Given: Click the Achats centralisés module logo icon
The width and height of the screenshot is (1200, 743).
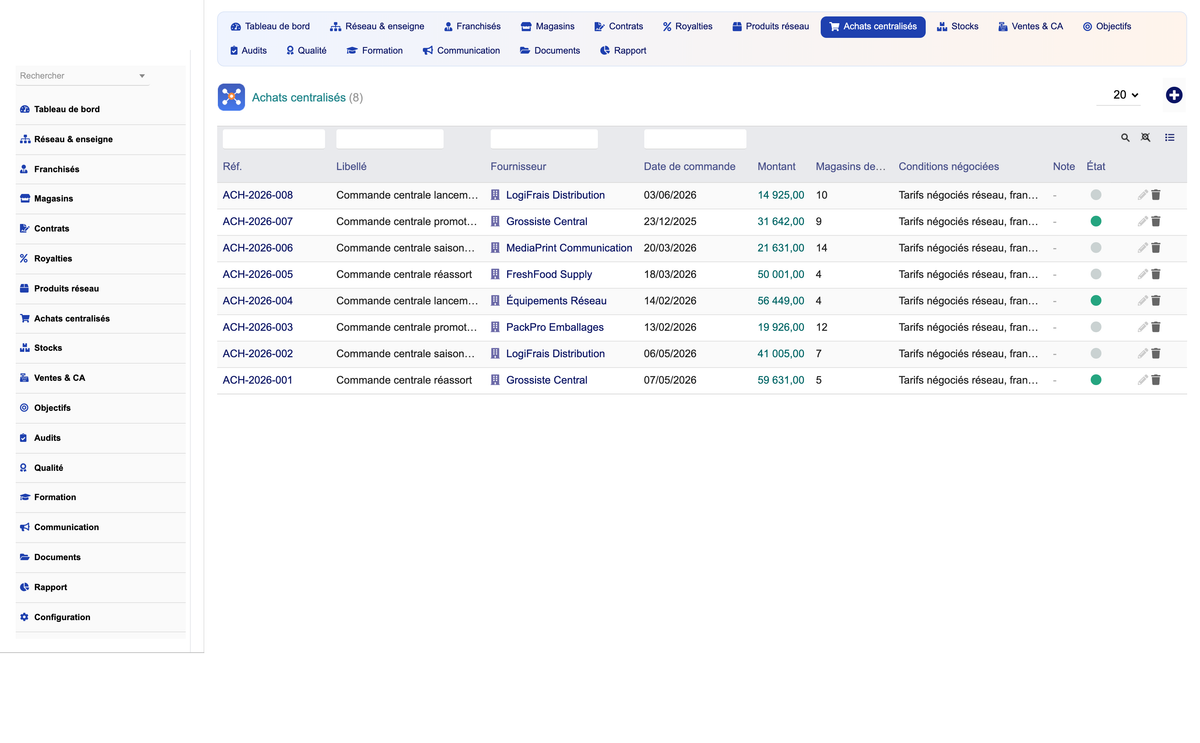Looking at the screenshot, I should click(x=231, y=97).
